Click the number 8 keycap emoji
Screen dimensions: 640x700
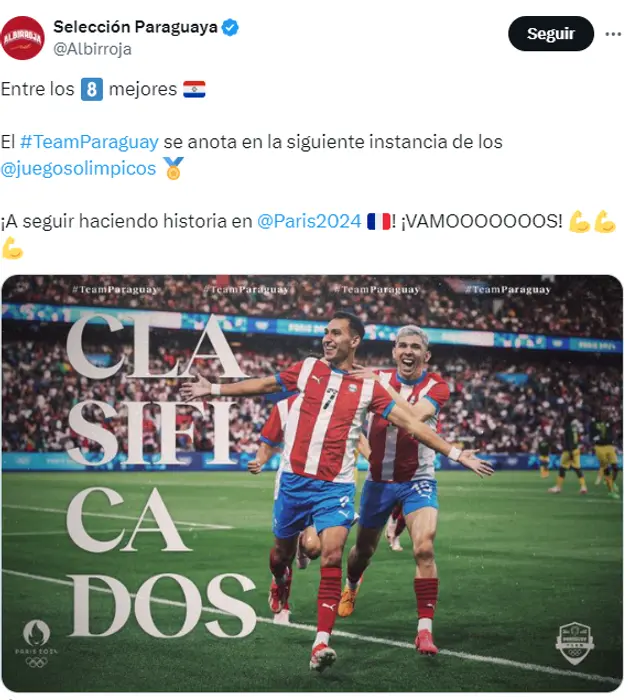[x=92, y=89]
